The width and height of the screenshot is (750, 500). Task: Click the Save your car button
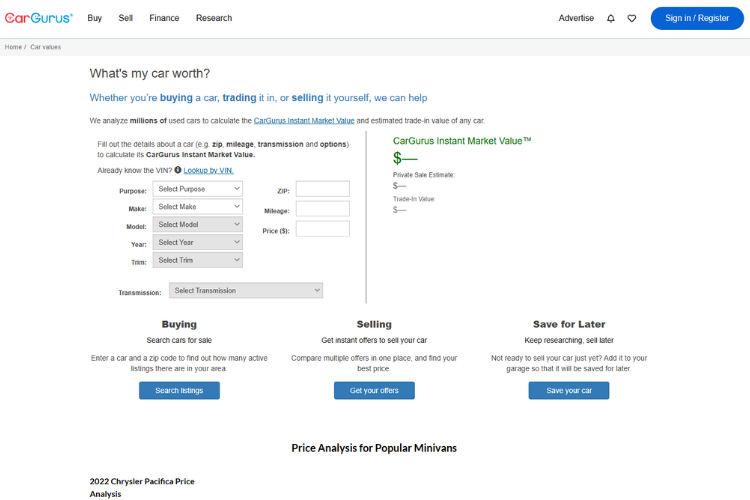point(569,390)
